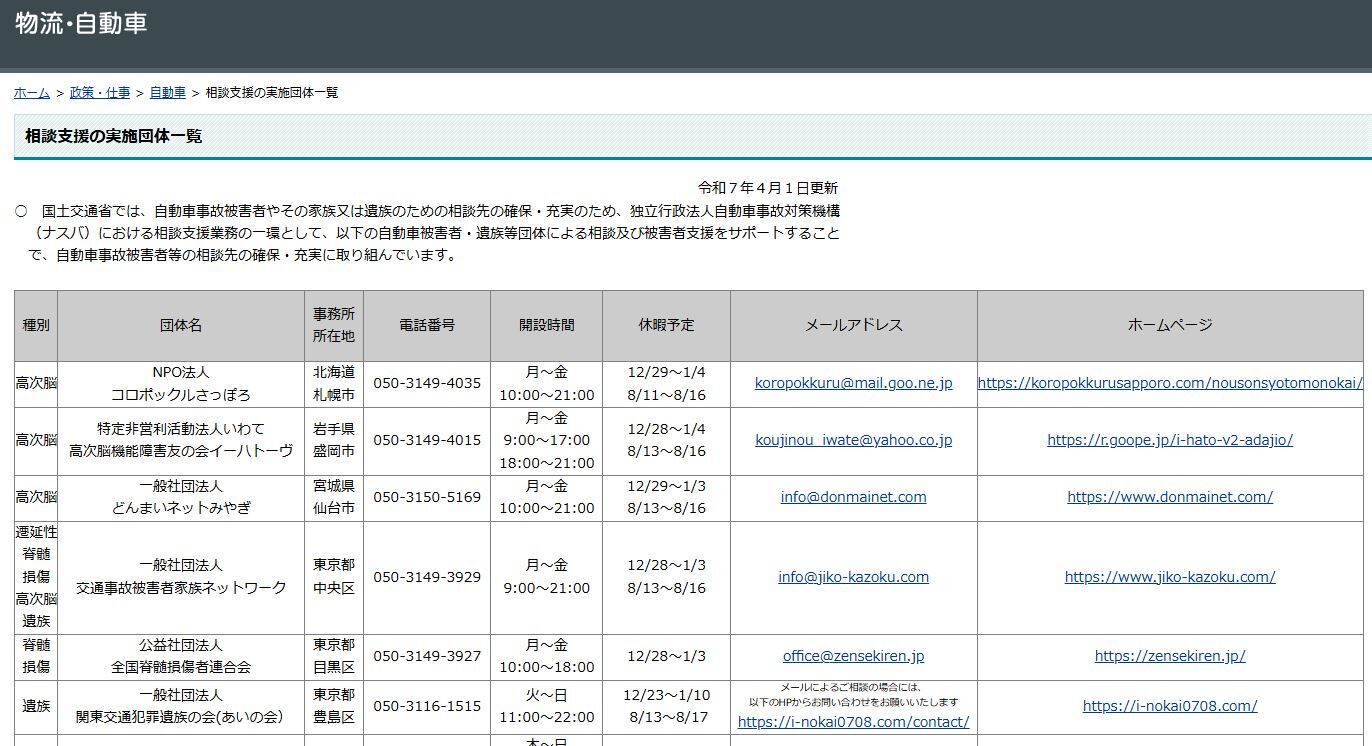Select phone number 050-3149-3927
The height and width of the screenshot is (746, 1372).
(427, 657)
